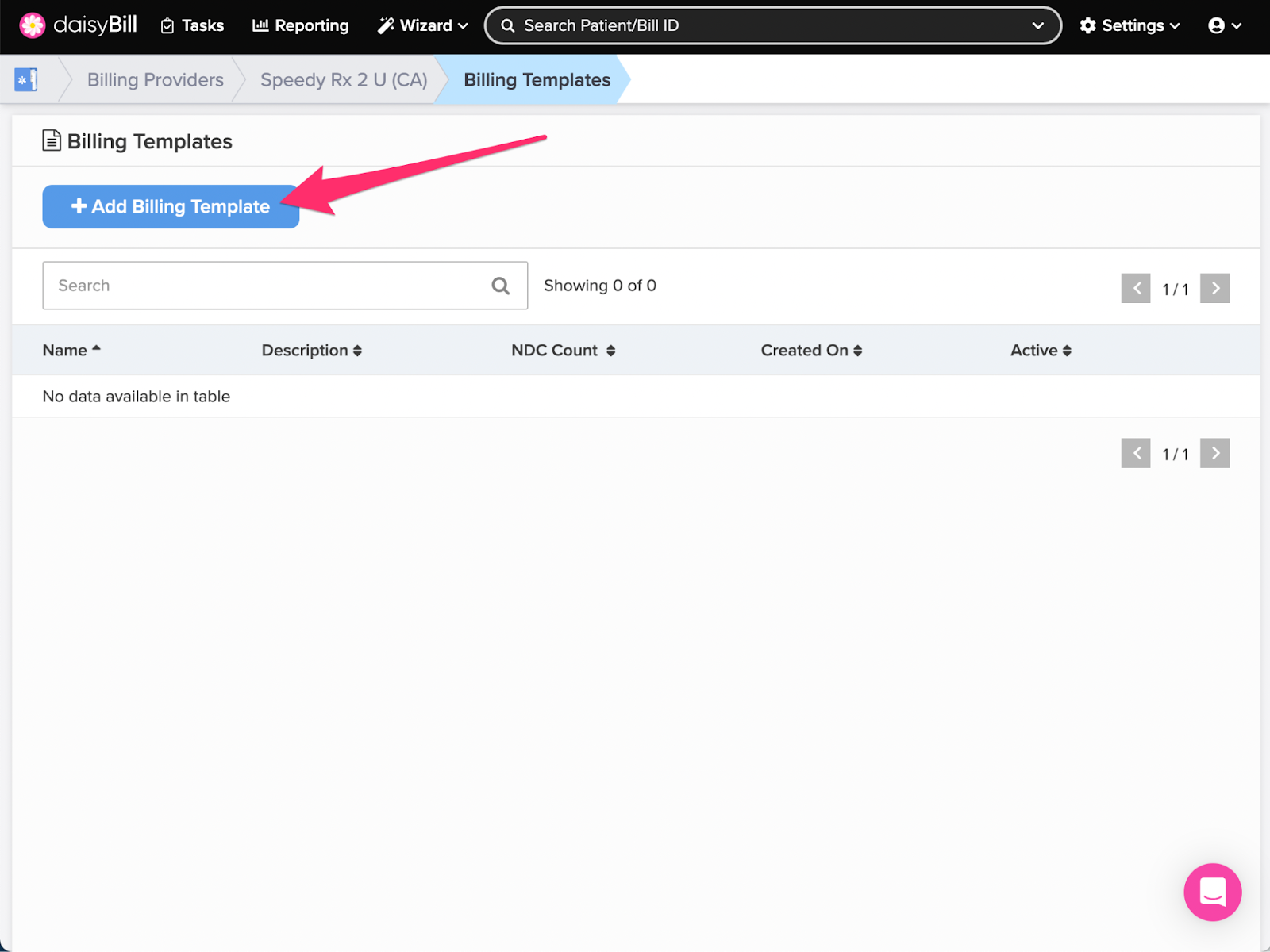Open the Tasks page
Viewport: 1270px width, 952px height.
tap(192, 25)
